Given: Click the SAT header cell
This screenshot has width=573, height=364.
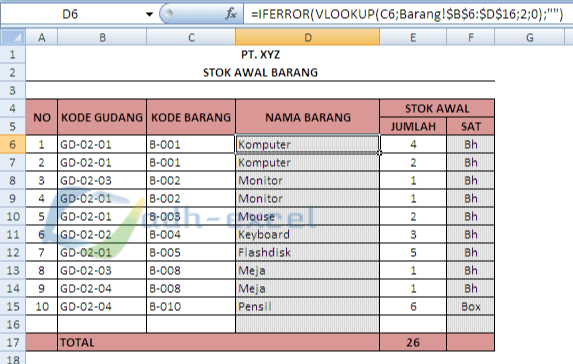Looking at the screenshot, I should pos(471,126).
